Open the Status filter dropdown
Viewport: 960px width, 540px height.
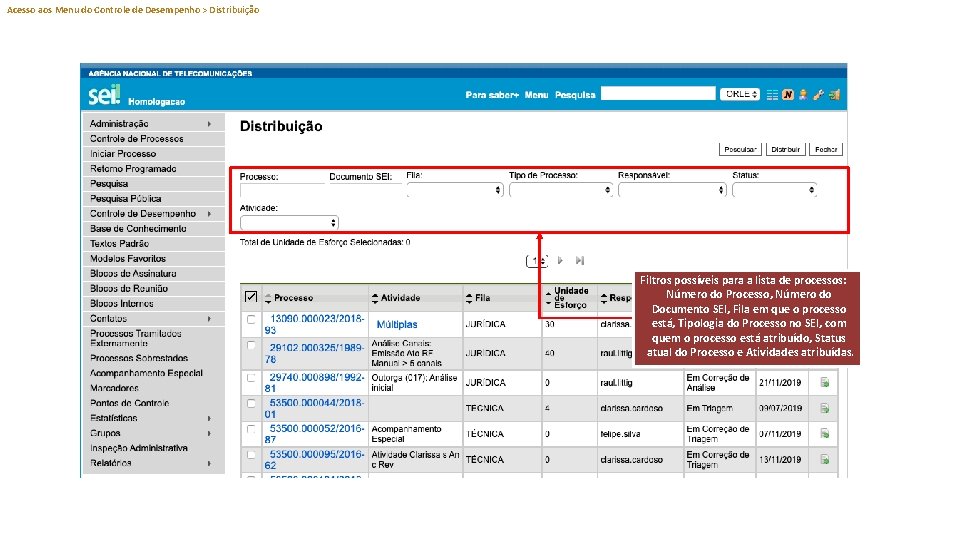(x=774, y=190)
